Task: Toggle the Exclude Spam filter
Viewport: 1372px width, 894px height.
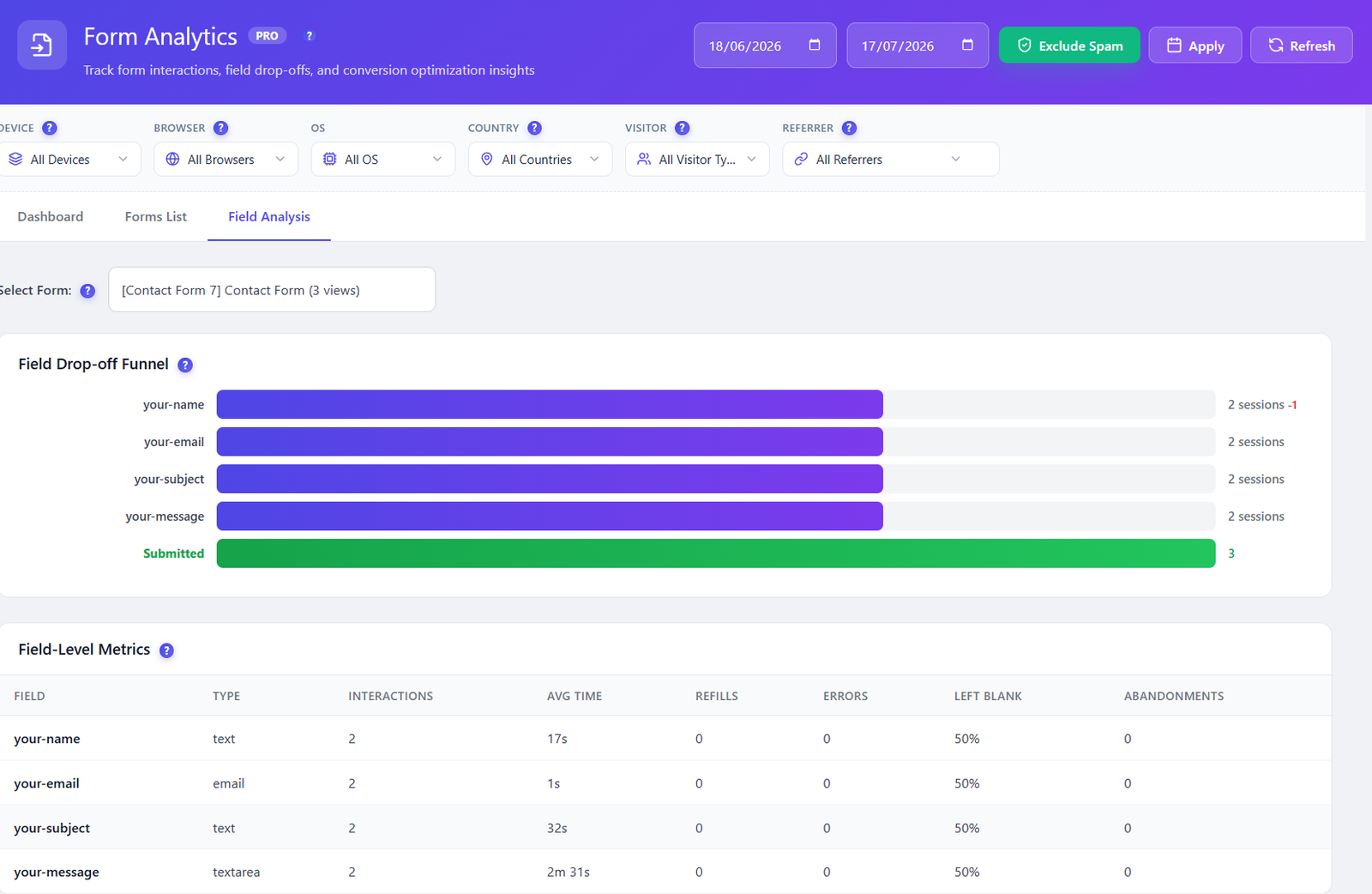Action: pyautogui.click(x=1069, y=45)
